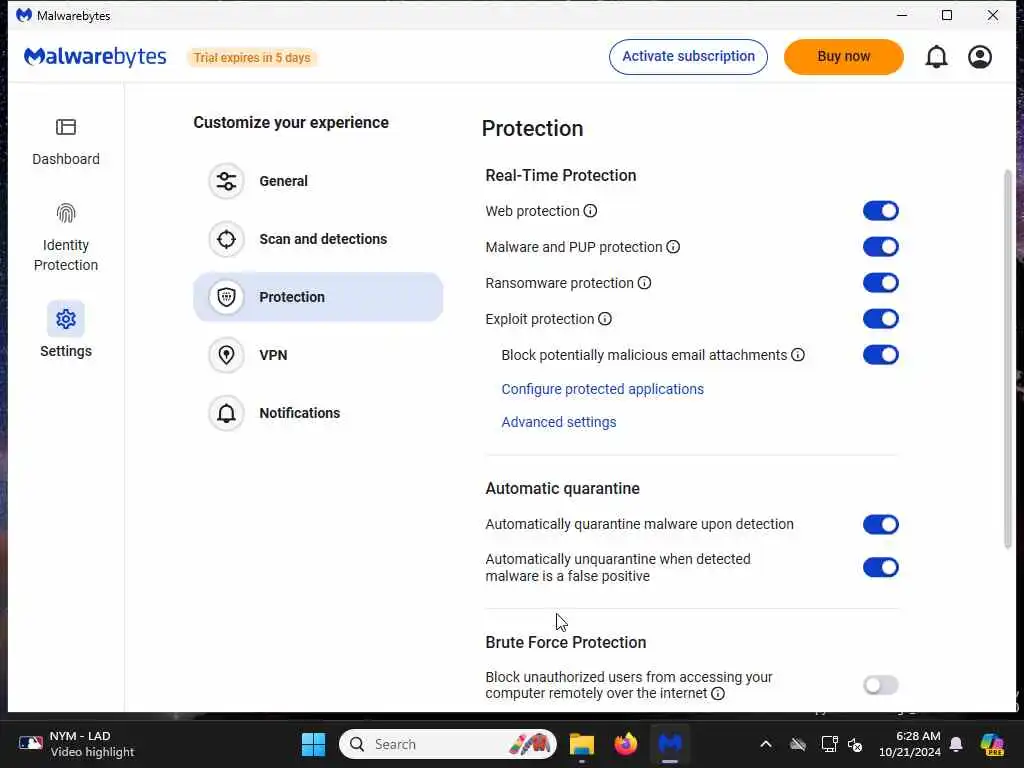The width and height of the screenshot is (1024, 768).
Task: Toggle Block malicious email attachments switch
Action: [880, 355]
